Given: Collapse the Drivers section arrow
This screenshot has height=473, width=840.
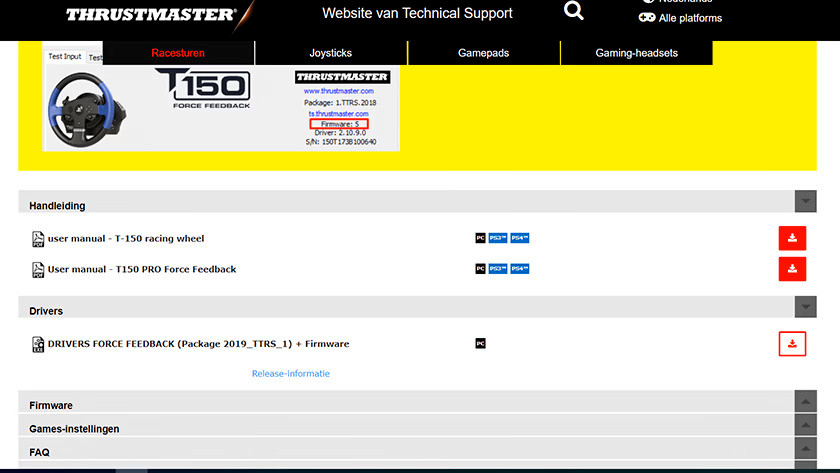Looking at the screenshot, I should 805,307.
